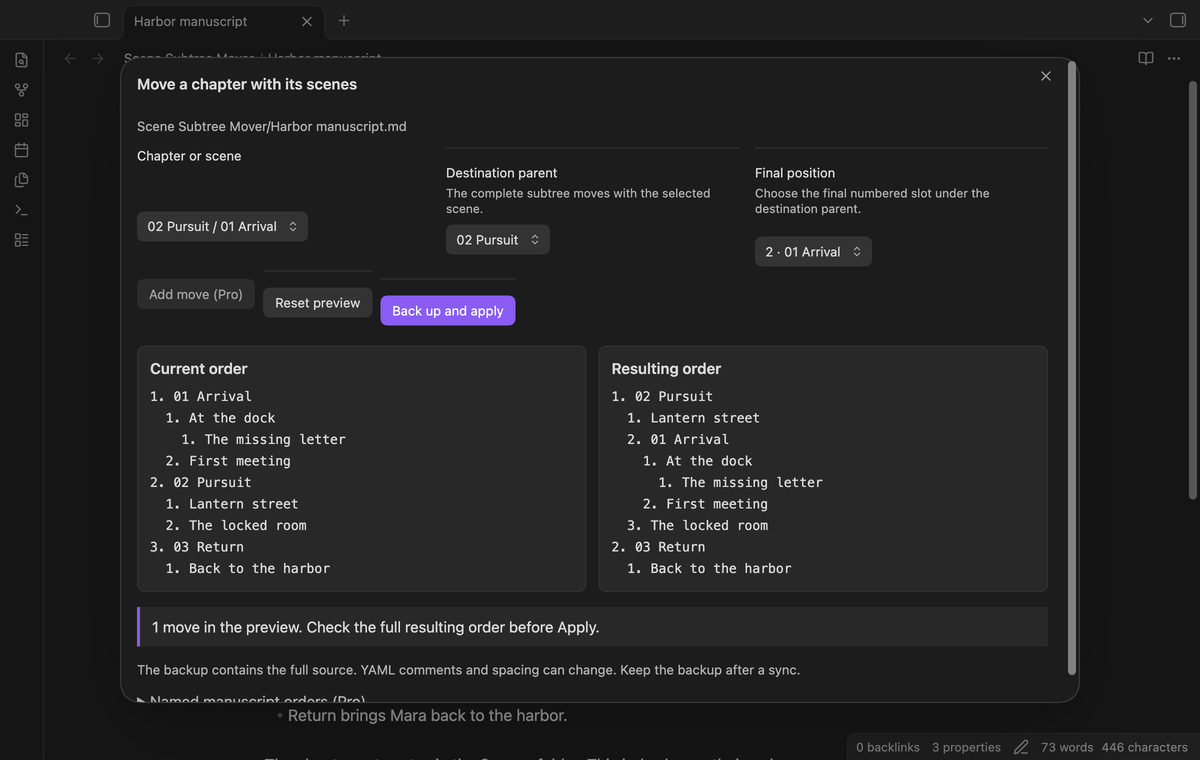
Task: Open a new tab with the plus
Action: click(x=344, y=20)
